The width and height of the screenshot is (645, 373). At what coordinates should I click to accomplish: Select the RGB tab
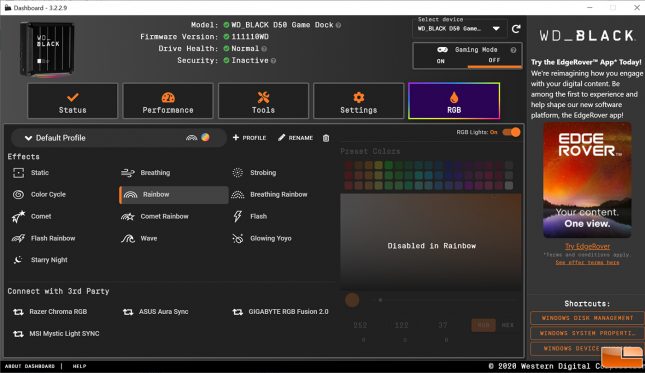[454, 101]
